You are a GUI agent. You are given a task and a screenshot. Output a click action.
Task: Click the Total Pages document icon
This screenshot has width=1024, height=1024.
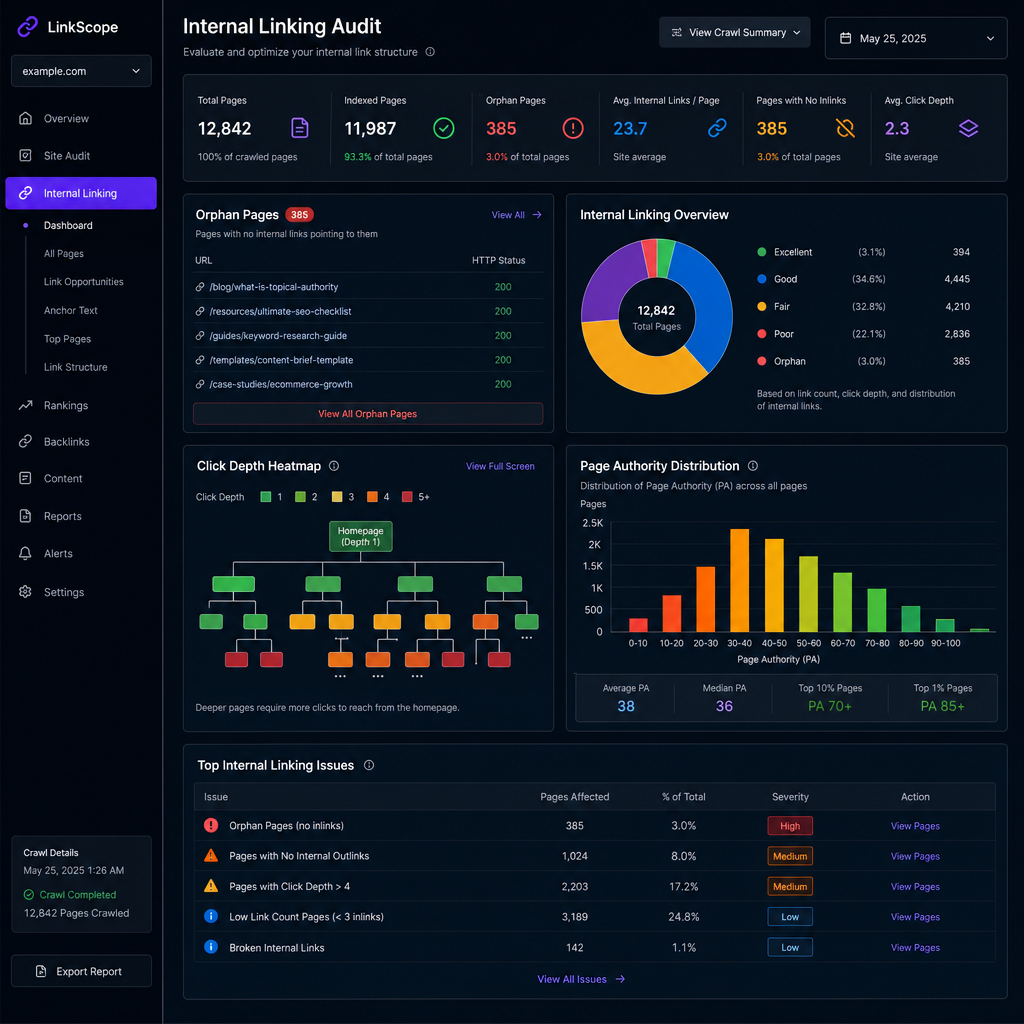[x=299, y=128]
